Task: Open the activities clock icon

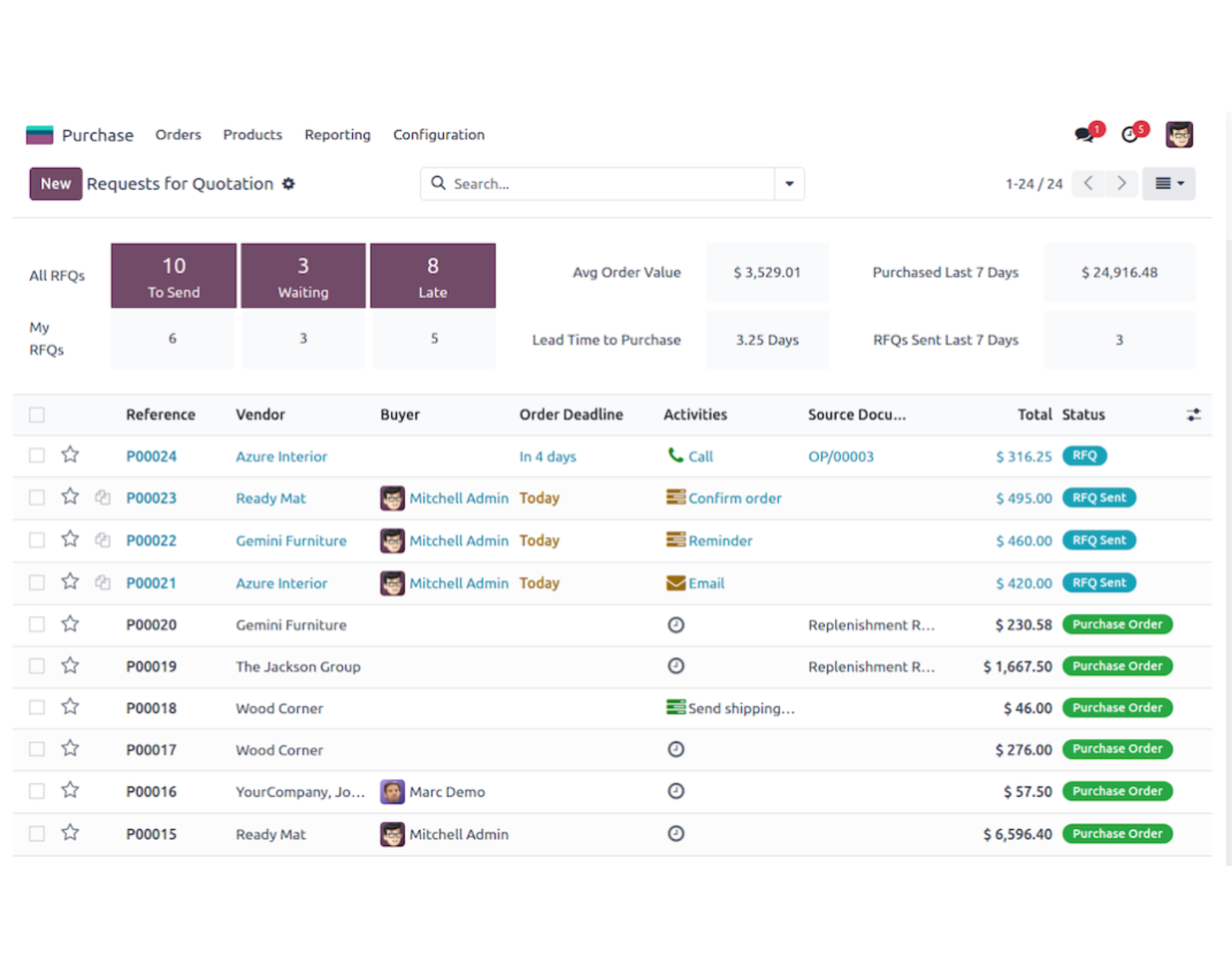Action: point(1130,135)
